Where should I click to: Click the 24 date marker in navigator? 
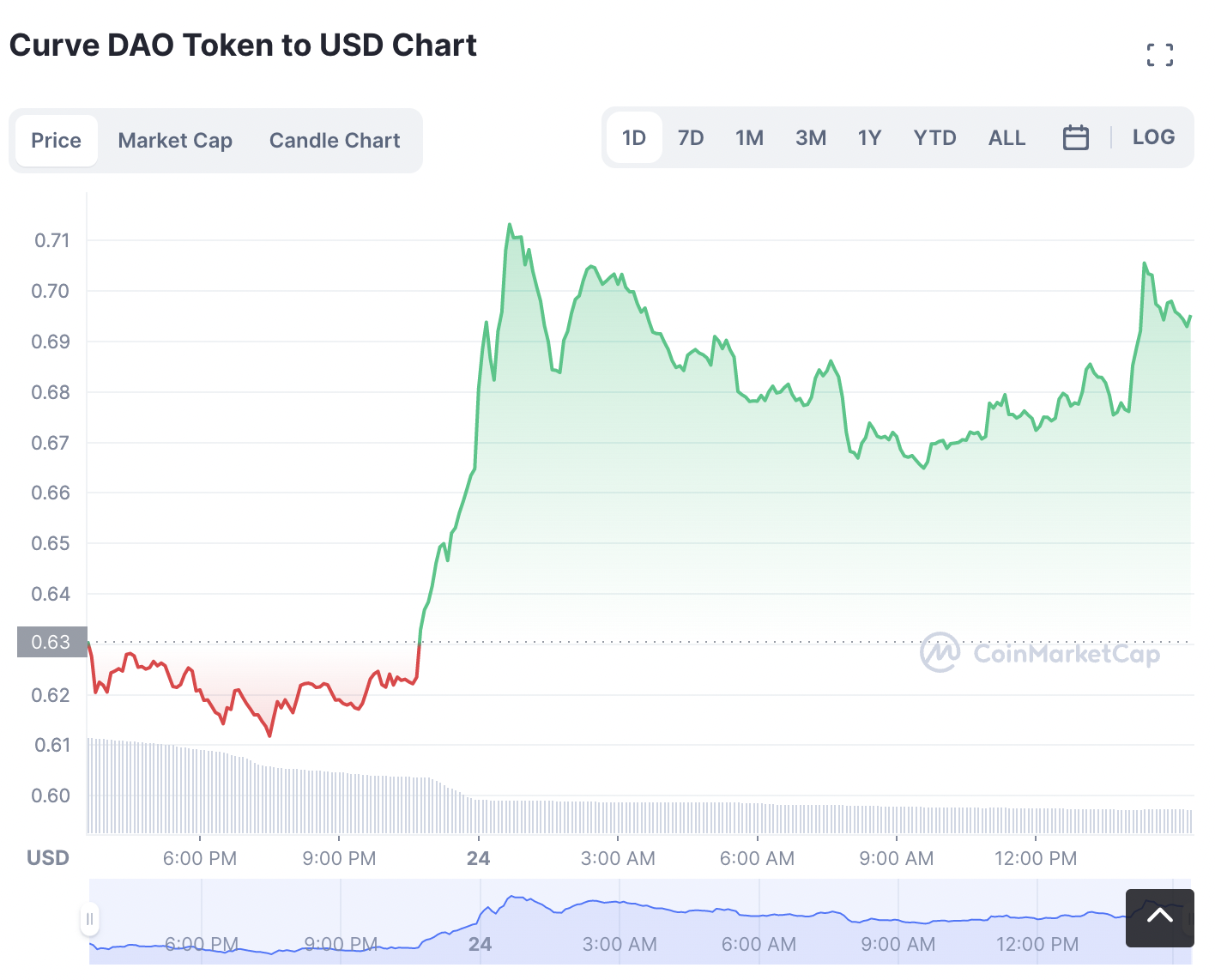coord(480,944)
